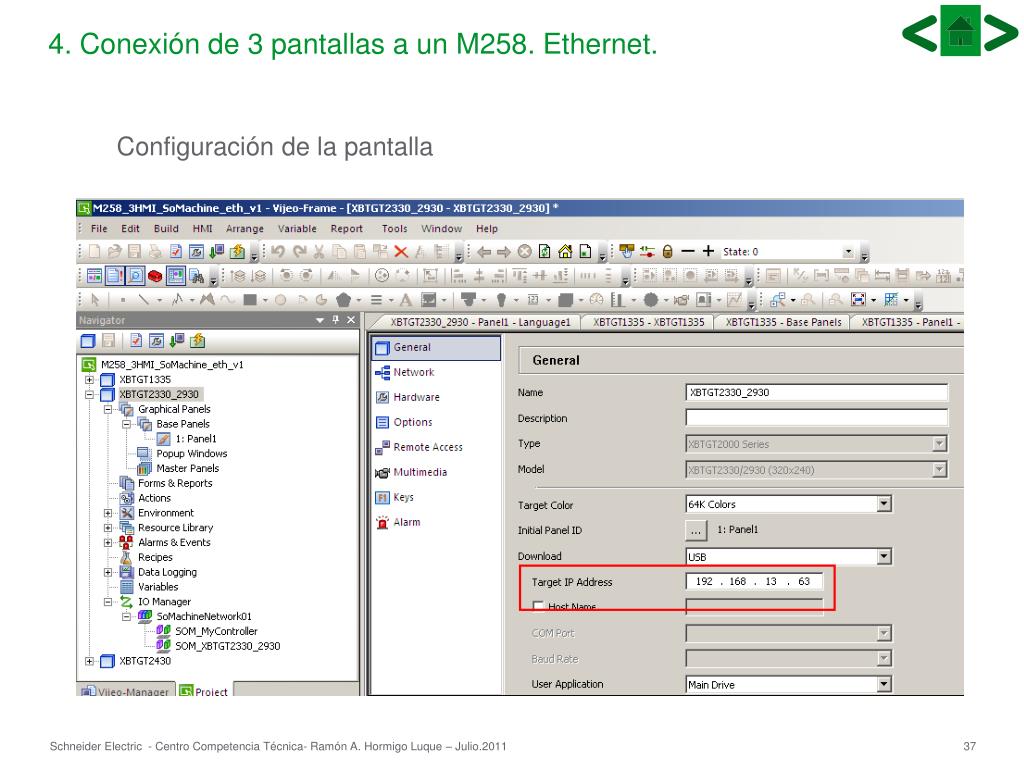1024x768 pixels.
Task: Switch to XBTGT2330_2930 - Panel1 - Language1 tab
Action: click(480, 322)
